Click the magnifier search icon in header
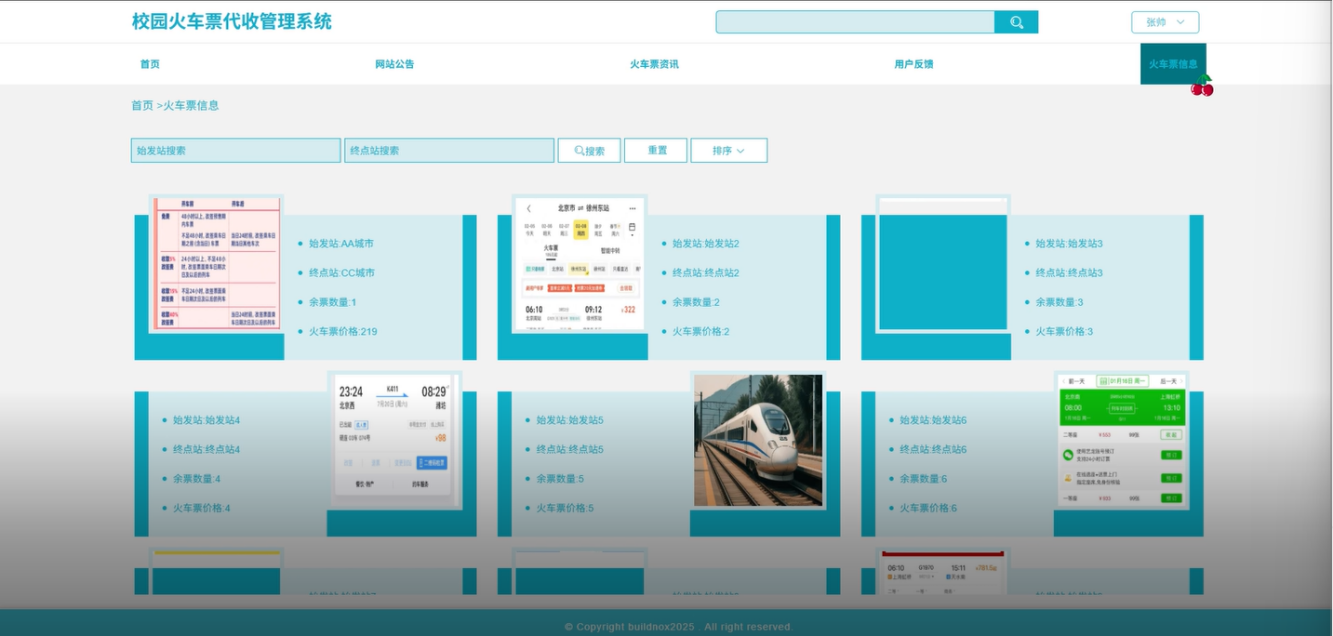The width and height of the screenshot is (1333, 636). point(1016,22)
